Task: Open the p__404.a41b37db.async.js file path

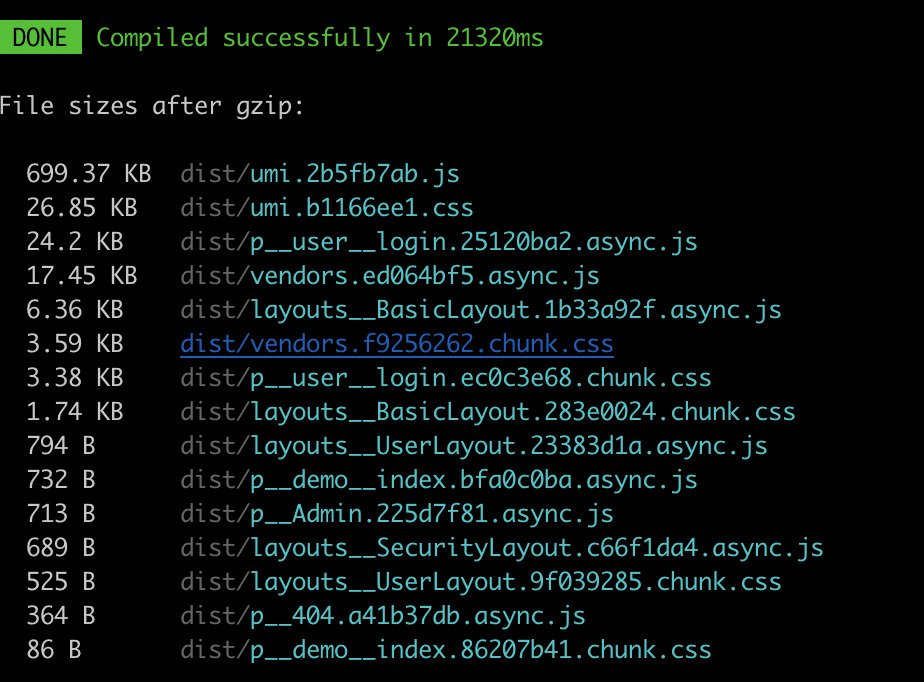Action: [383, 616]
